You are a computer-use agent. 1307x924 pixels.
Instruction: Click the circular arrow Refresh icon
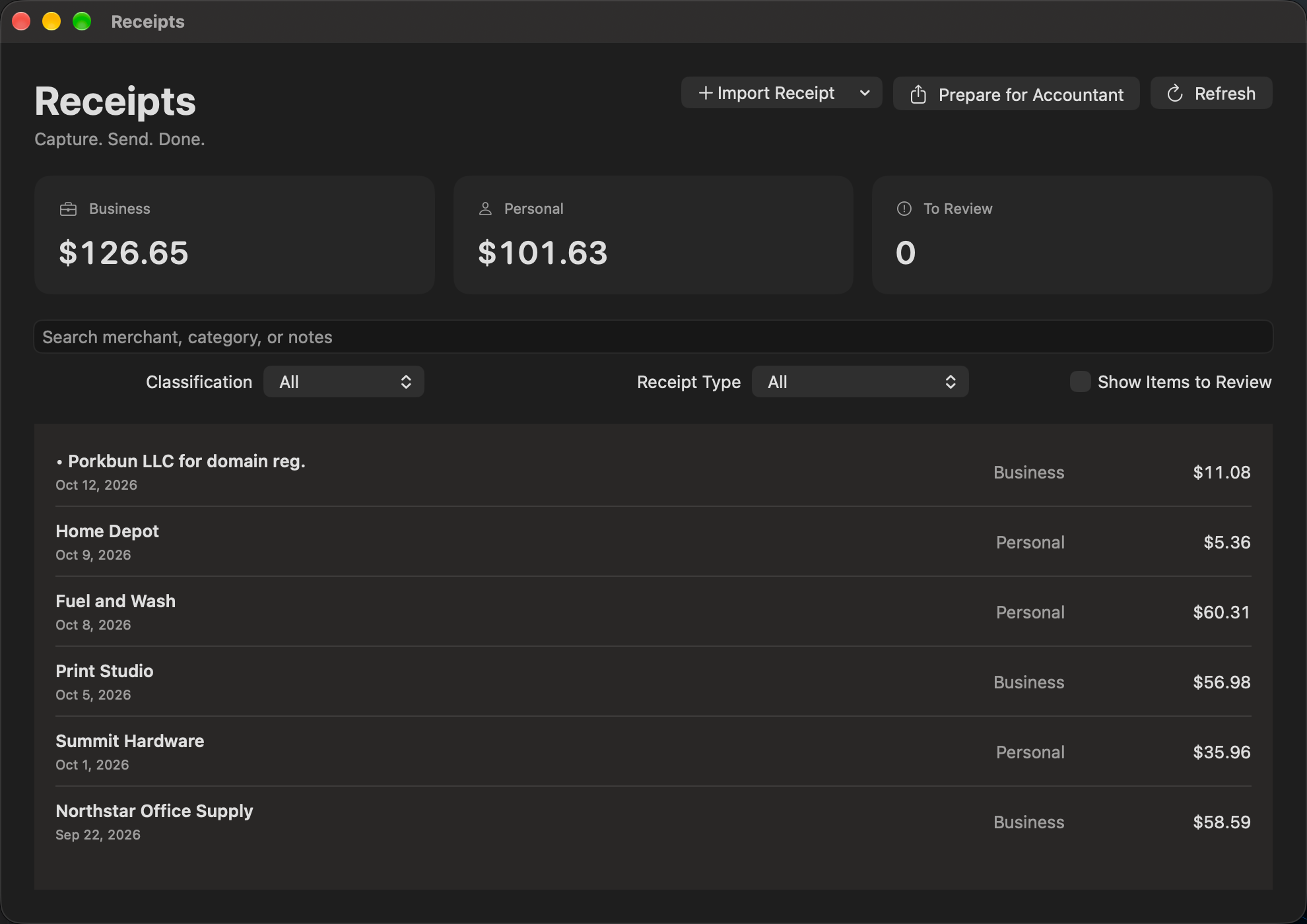[x=1174, y=94]
